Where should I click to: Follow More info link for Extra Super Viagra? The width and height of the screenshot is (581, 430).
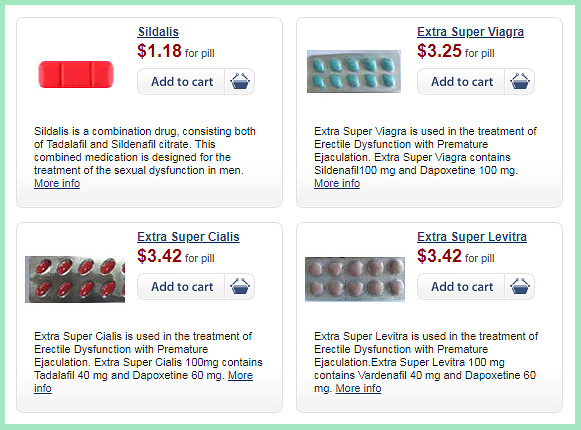coord(337,183)
